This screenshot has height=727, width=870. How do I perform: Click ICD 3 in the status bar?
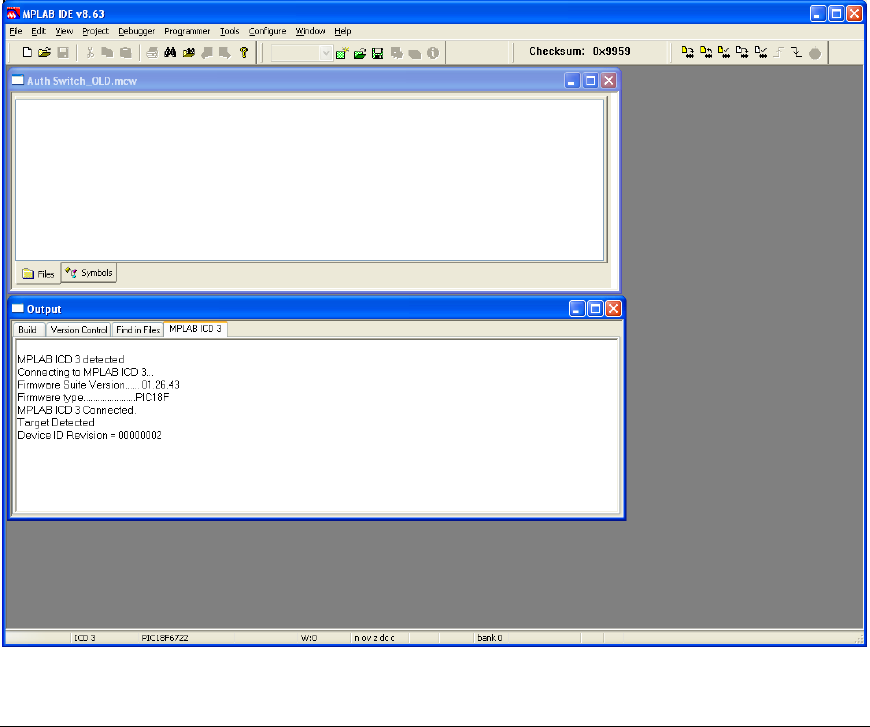(x=85, y=638)
